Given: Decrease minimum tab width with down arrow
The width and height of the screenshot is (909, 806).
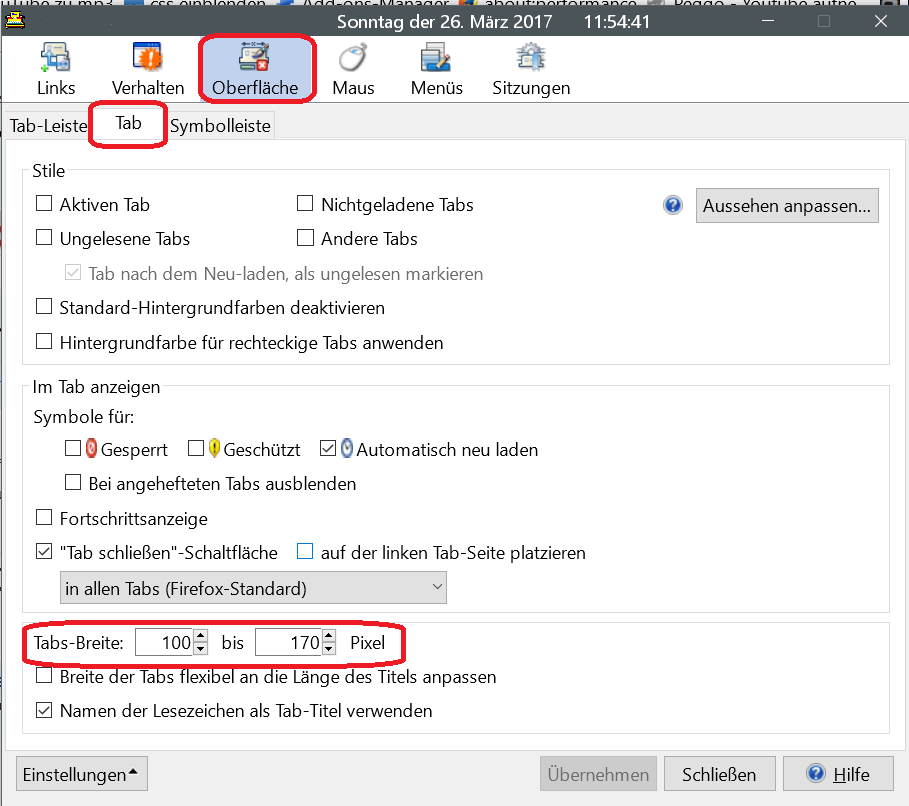Looking at the screenshot, I should pyautogui.click(x=201, y=649).
